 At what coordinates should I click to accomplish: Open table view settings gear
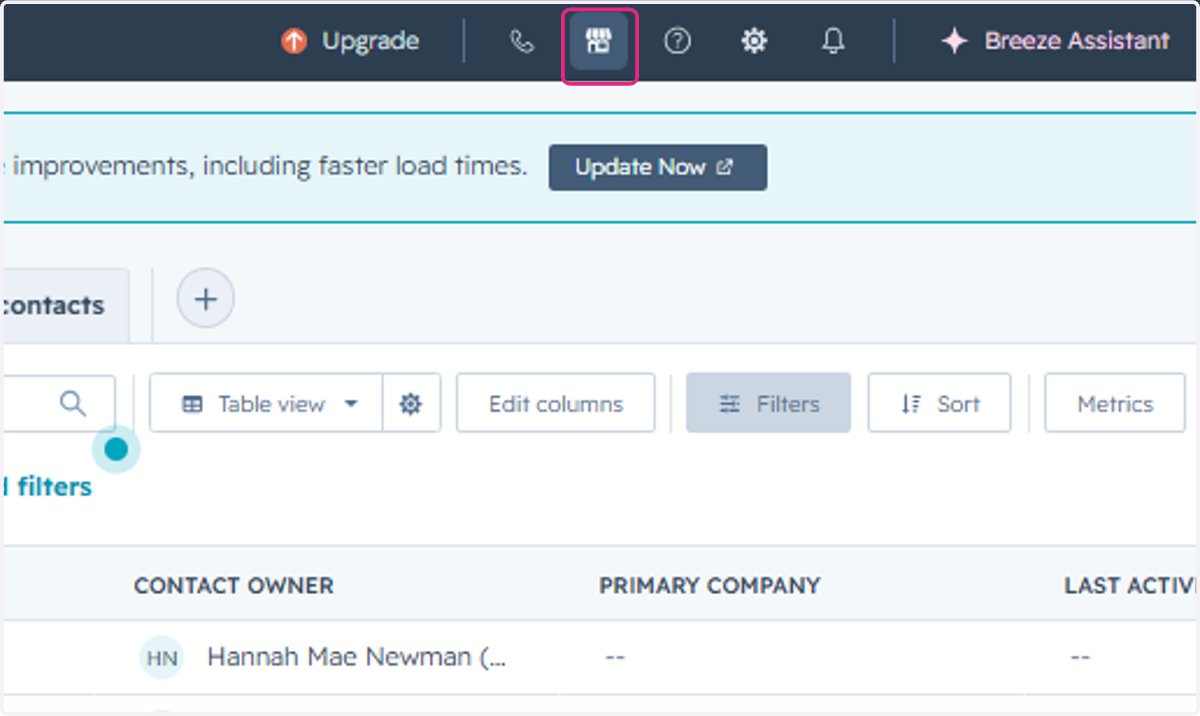point(411,404)
